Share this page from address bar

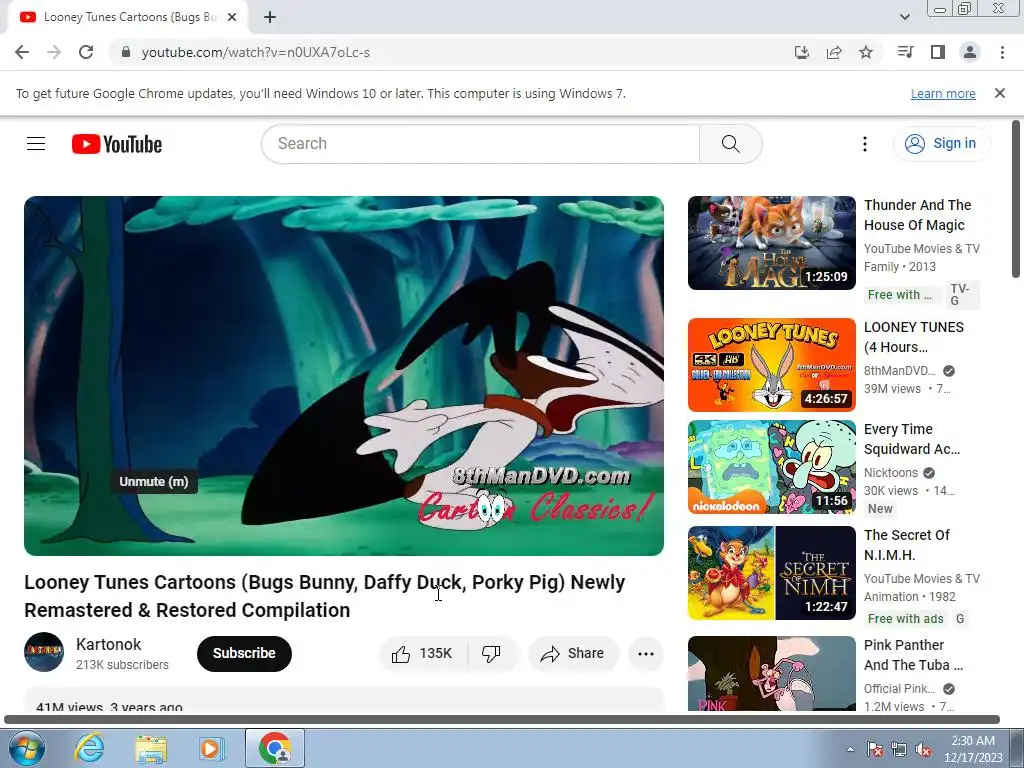point(834,52)
